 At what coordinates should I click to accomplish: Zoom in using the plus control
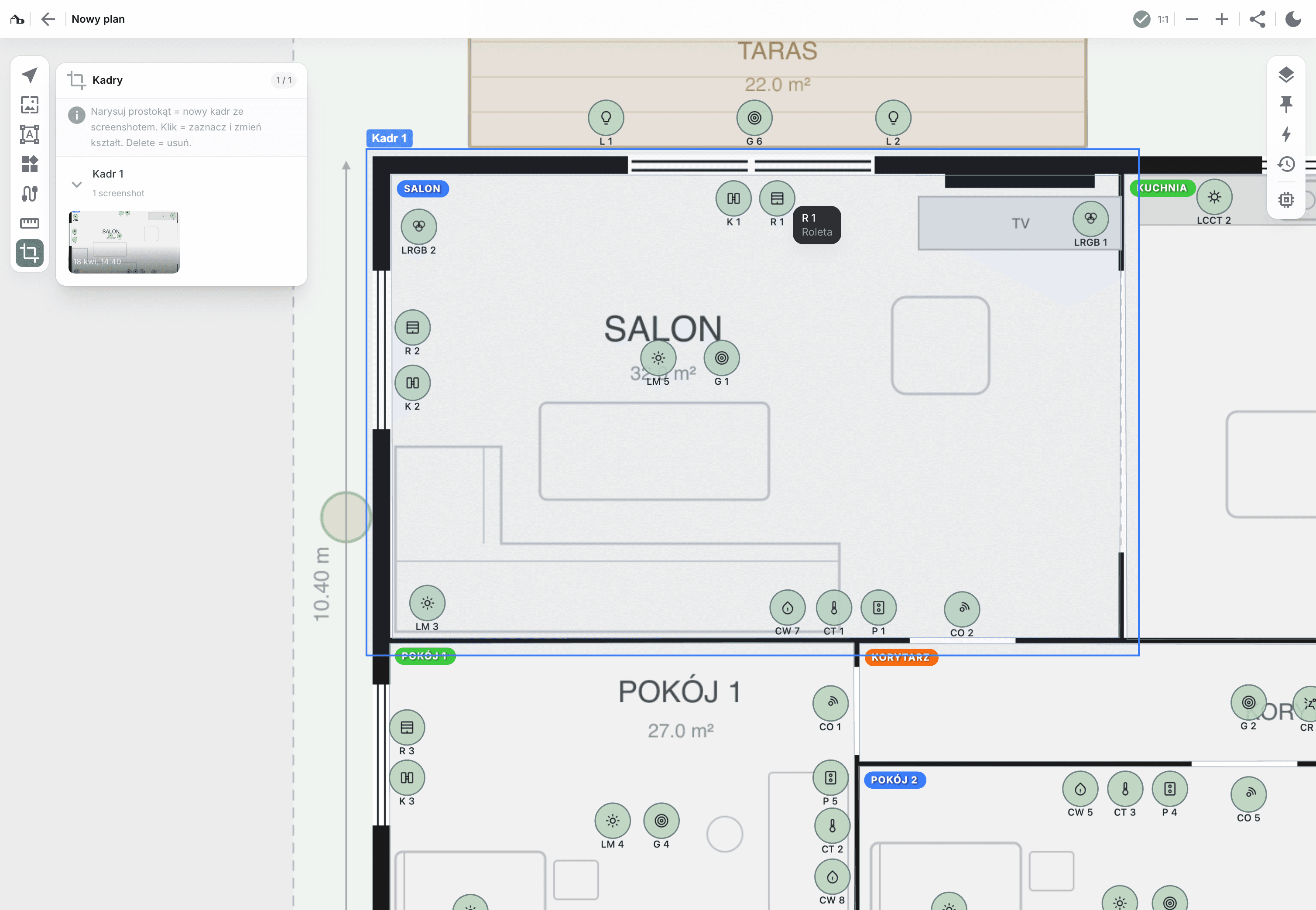click(1222, 19)
